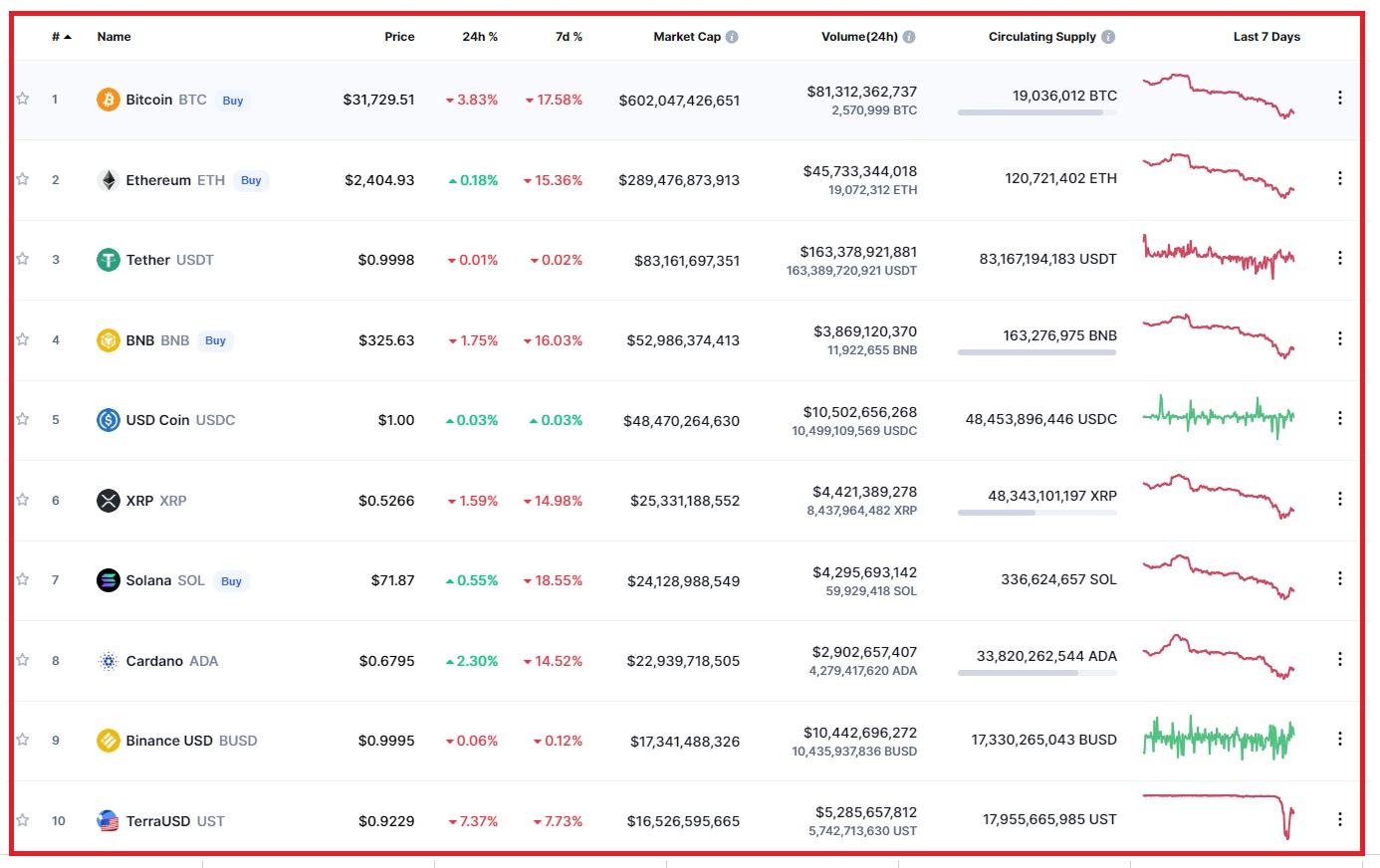Screen dimensions: 1380x868
Task: Expand the three-dot menu for Binance USD
Action: [x=1339, y=739]
